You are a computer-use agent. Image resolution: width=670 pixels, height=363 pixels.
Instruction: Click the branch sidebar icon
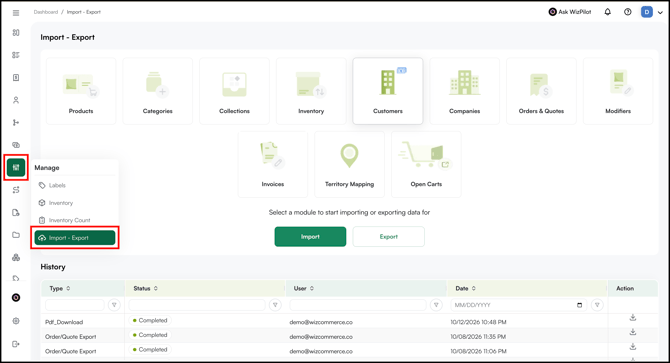coord(16,123)
